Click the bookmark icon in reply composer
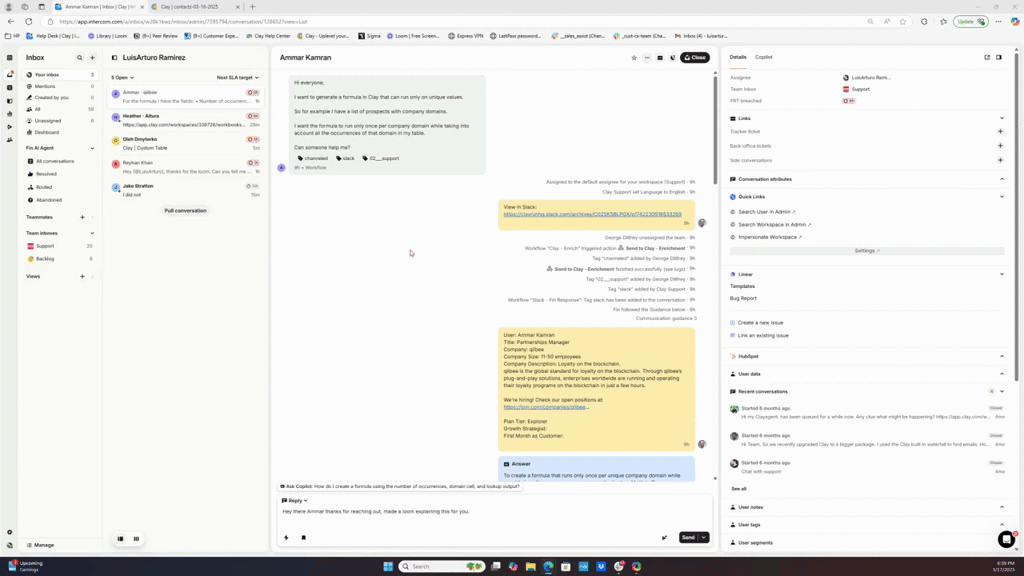 [304, 538]
